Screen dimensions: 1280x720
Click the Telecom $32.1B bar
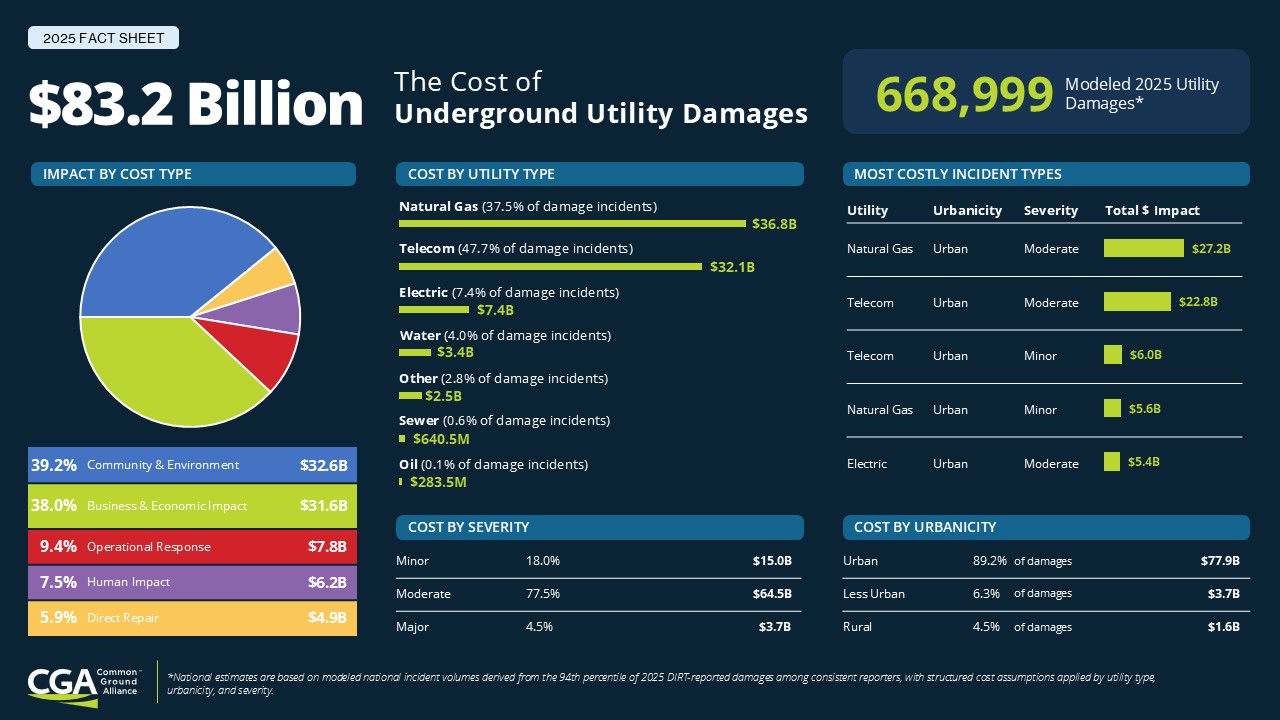tap(550, 267)
